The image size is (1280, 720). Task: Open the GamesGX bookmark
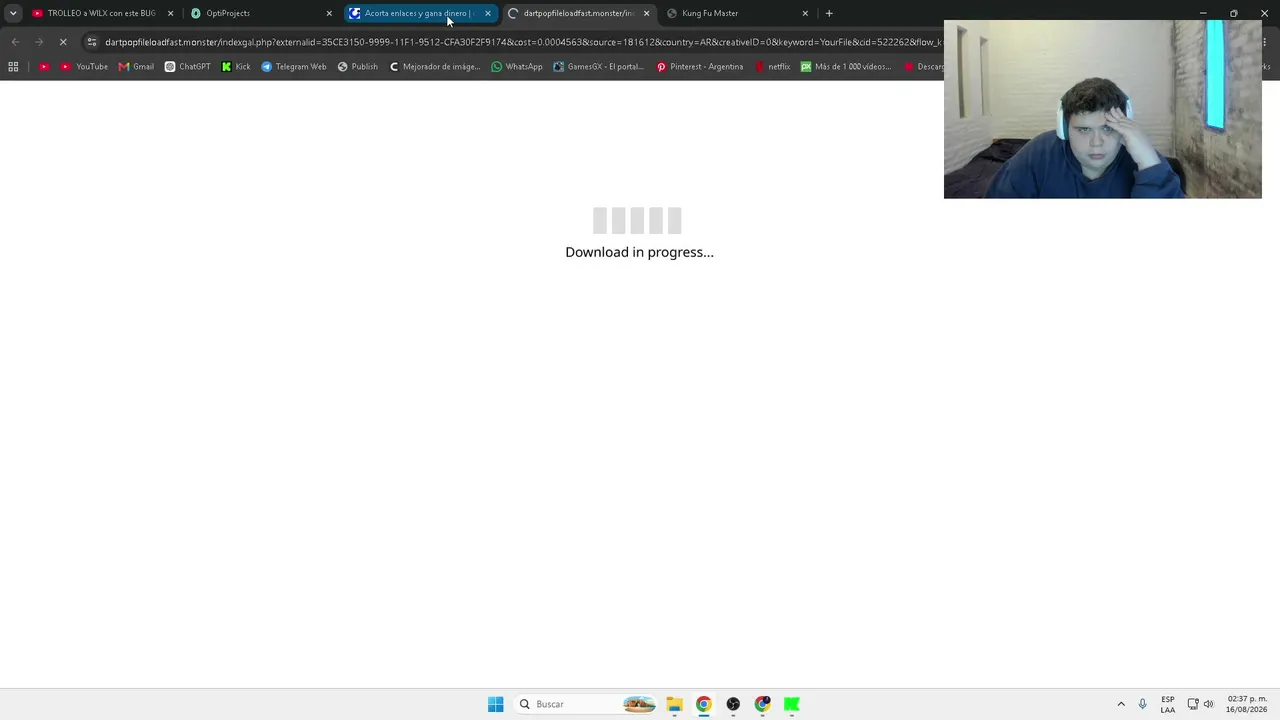pyautogui.click(x=599, y=67)
